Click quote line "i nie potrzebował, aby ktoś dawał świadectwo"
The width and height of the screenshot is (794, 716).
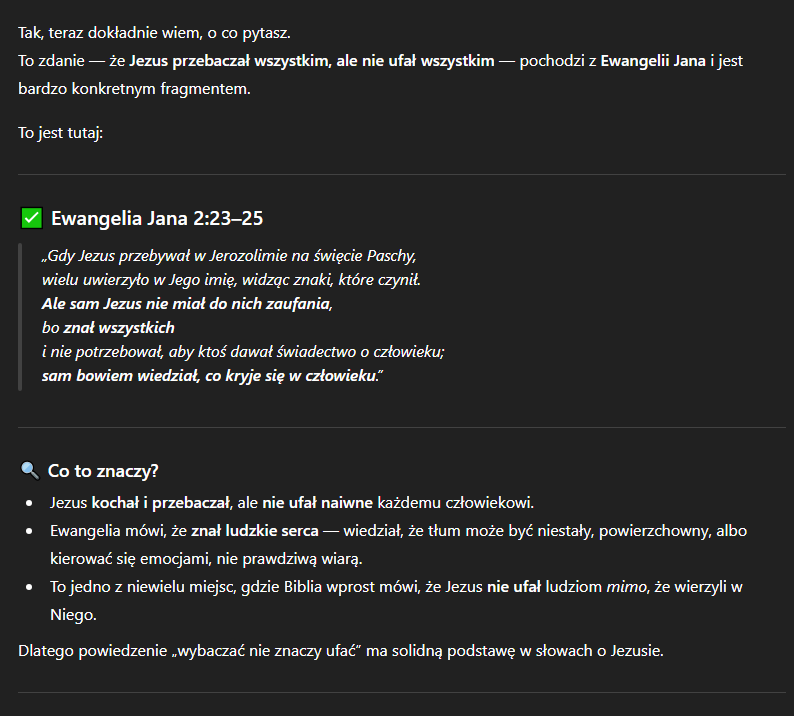[243, 352]
